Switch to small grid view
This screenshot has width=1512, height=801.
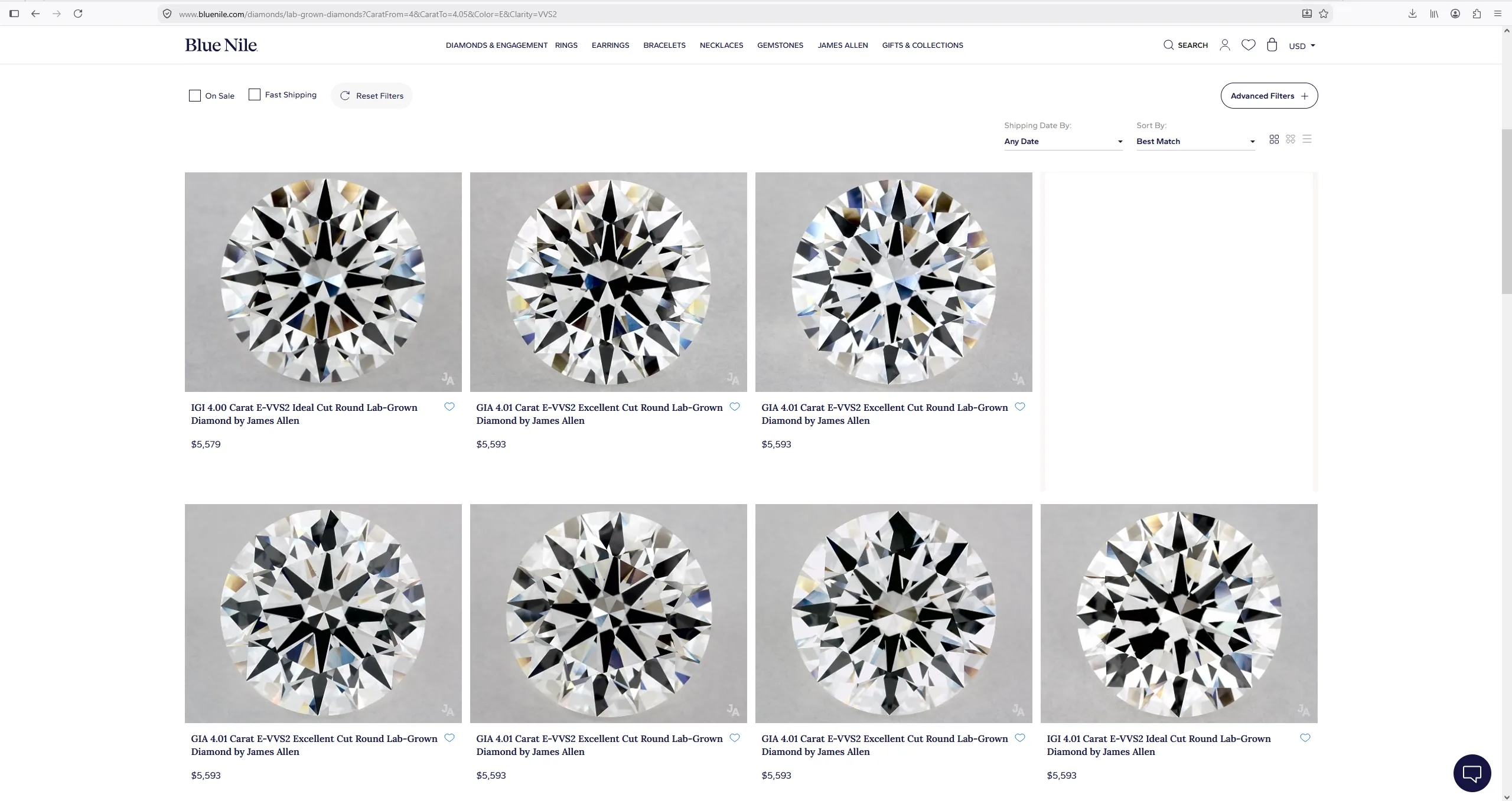click(x=1291, y=139)
